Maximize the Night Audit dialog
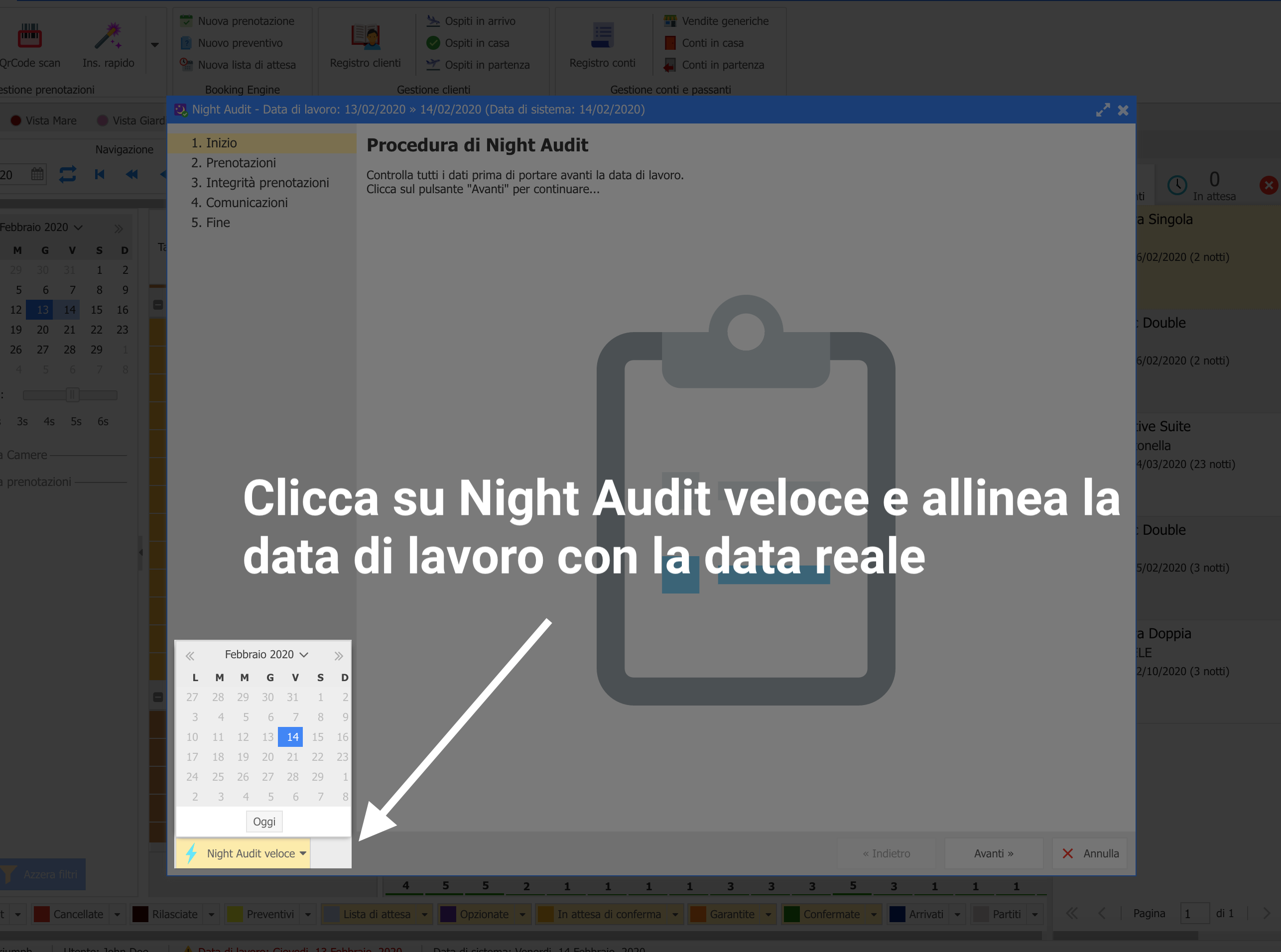The width and height of the screenshot is (1281, 952). [x=1103, y=110]
